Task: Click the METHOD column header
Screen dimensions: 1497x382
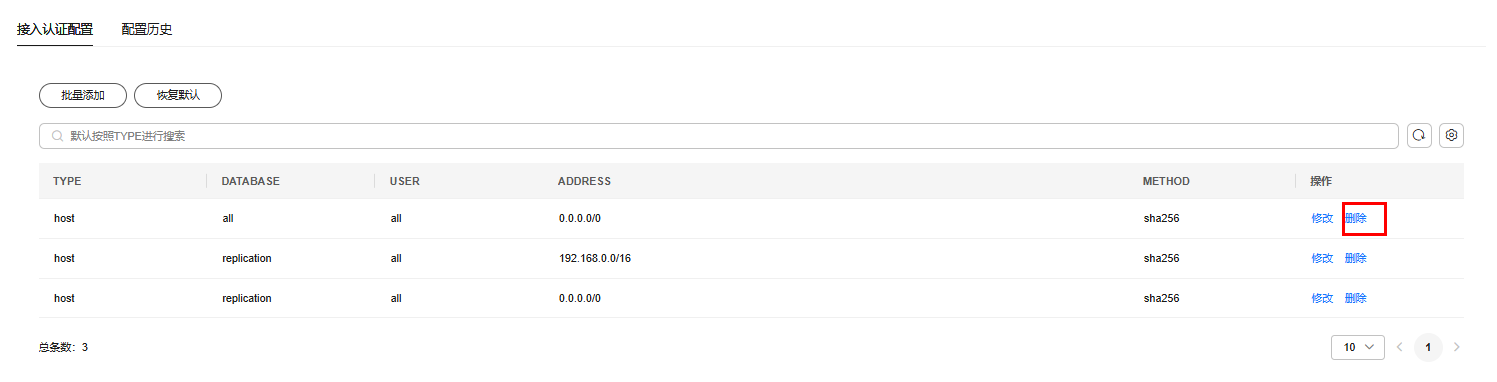Action: [1166, 181]
